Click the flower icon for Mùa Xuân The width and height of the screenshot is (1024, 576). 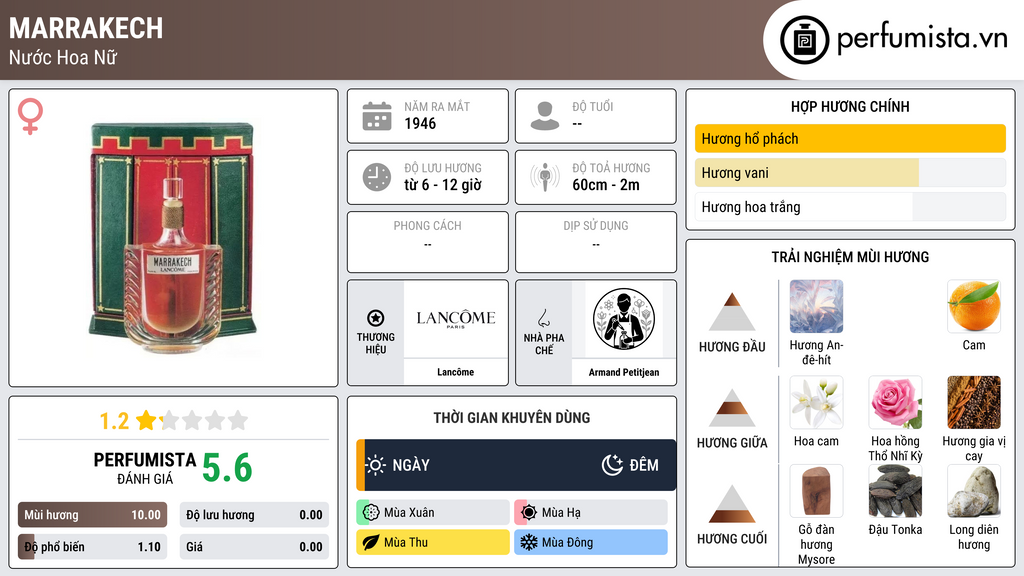point(371,513)
